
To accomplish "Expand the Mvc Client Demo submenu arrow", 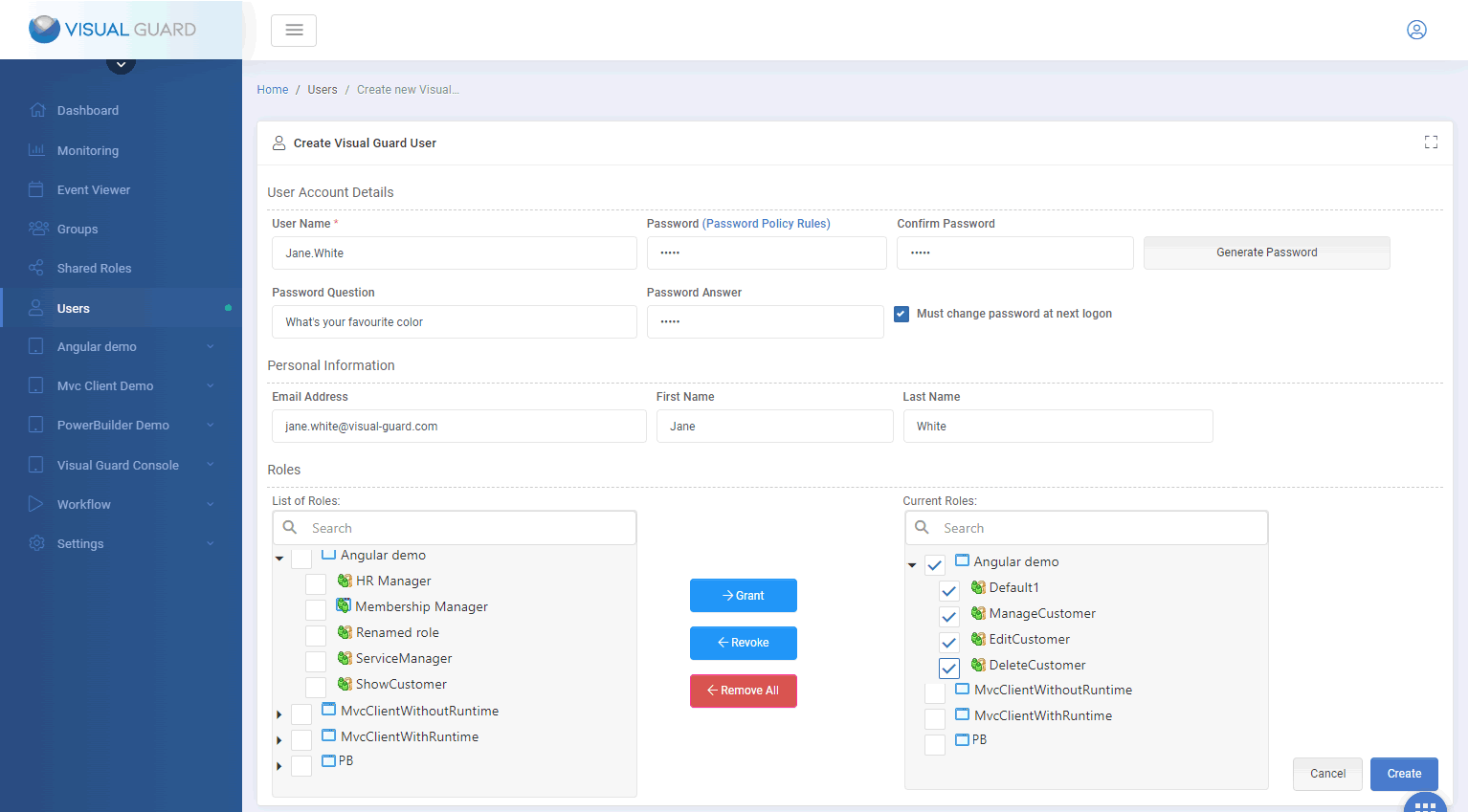I will pos(211,385).
